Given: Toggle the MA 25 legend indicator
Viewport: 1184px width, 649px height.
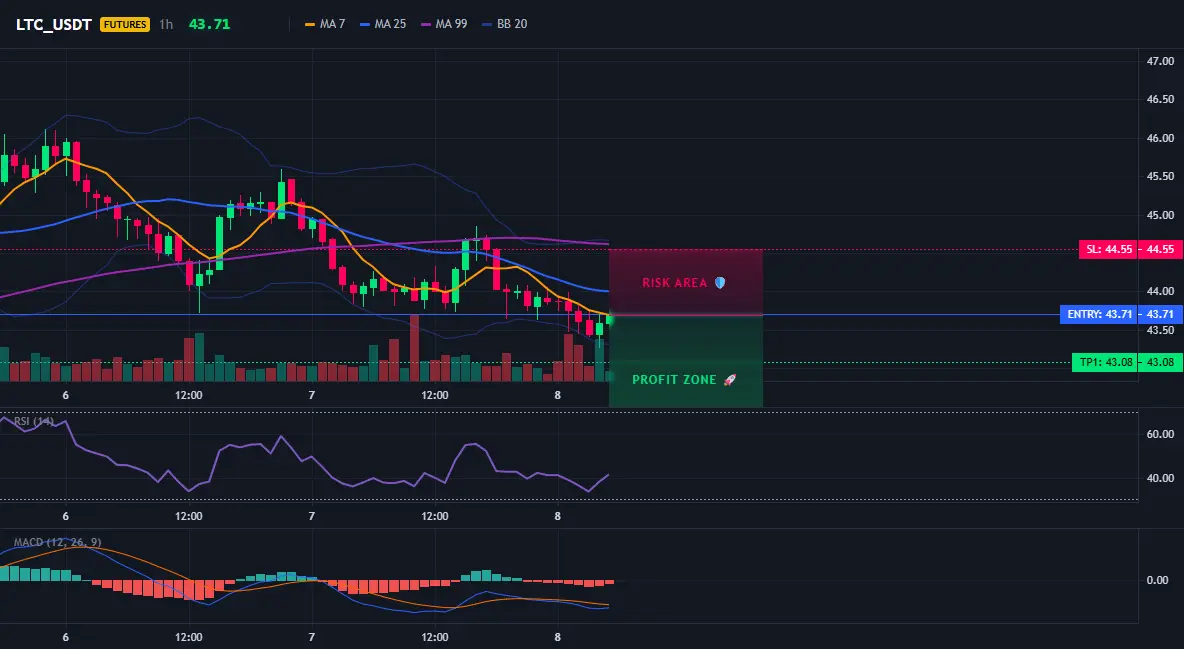Looking at the screenshot, I should [x=383, y=24].
